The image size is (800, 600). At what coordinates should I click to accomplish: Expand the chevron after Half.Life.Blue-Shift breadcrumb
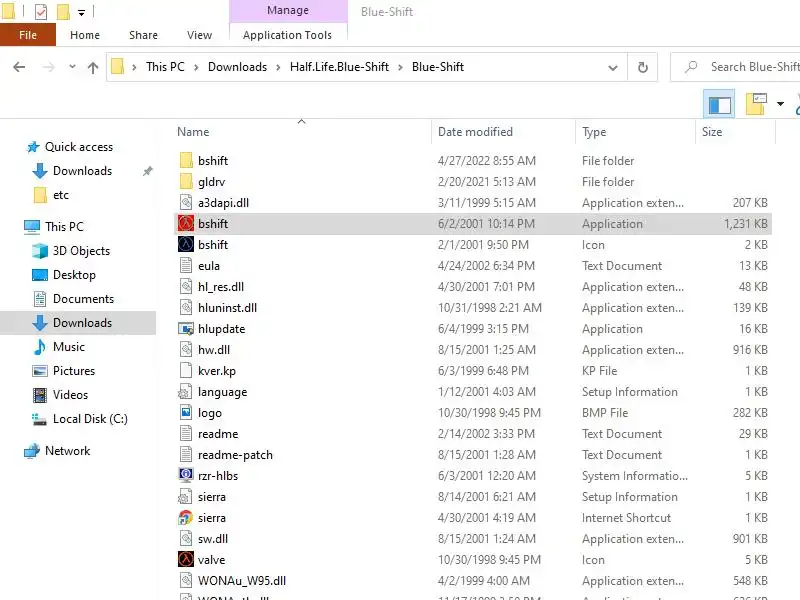(401, 67)
